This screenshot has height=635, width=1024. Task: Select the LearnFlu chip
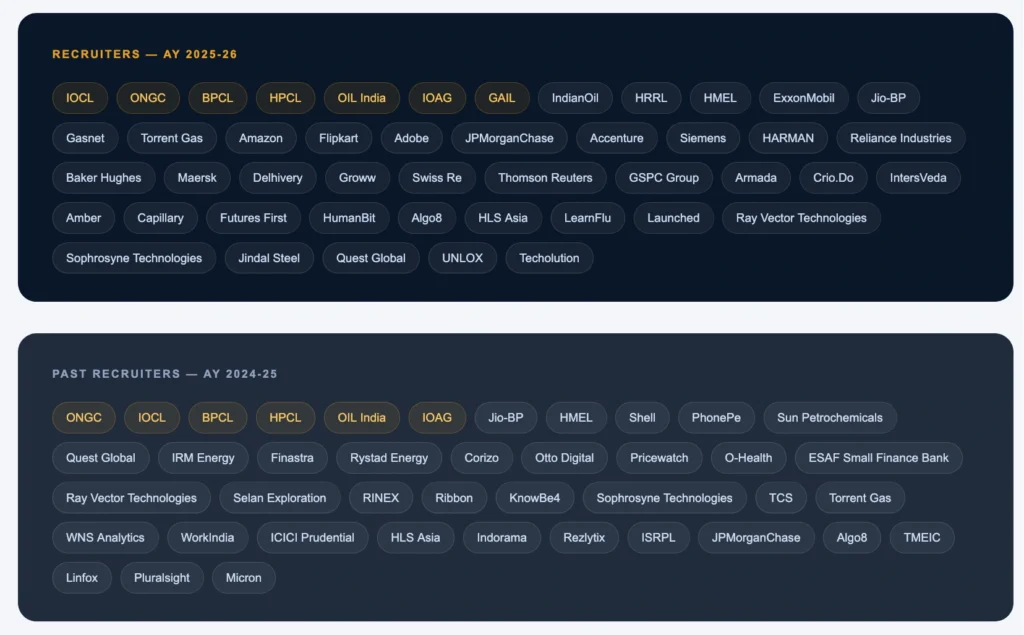point(588,218)
